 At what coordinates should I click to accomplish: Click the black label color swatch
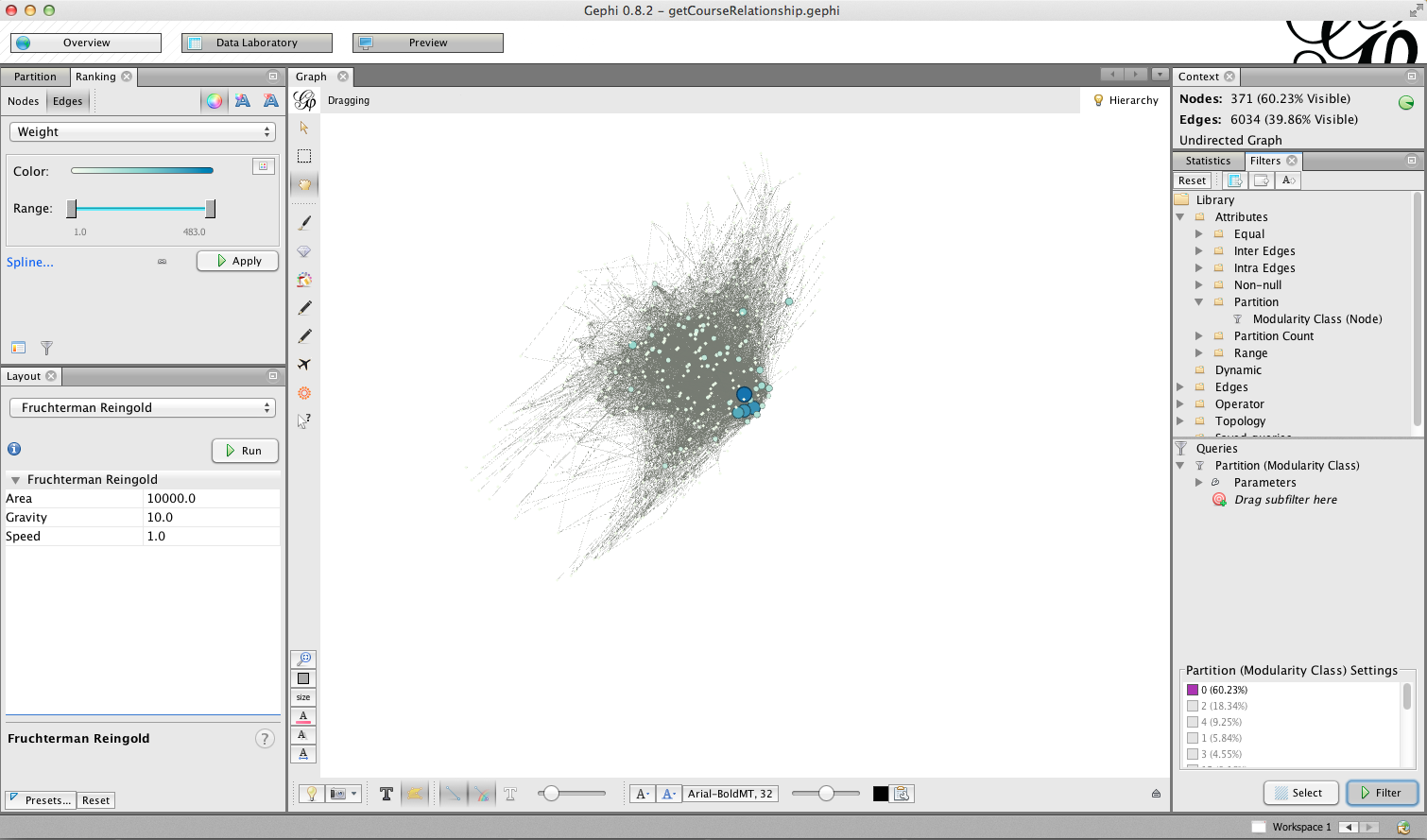click(x=881, y=794)
